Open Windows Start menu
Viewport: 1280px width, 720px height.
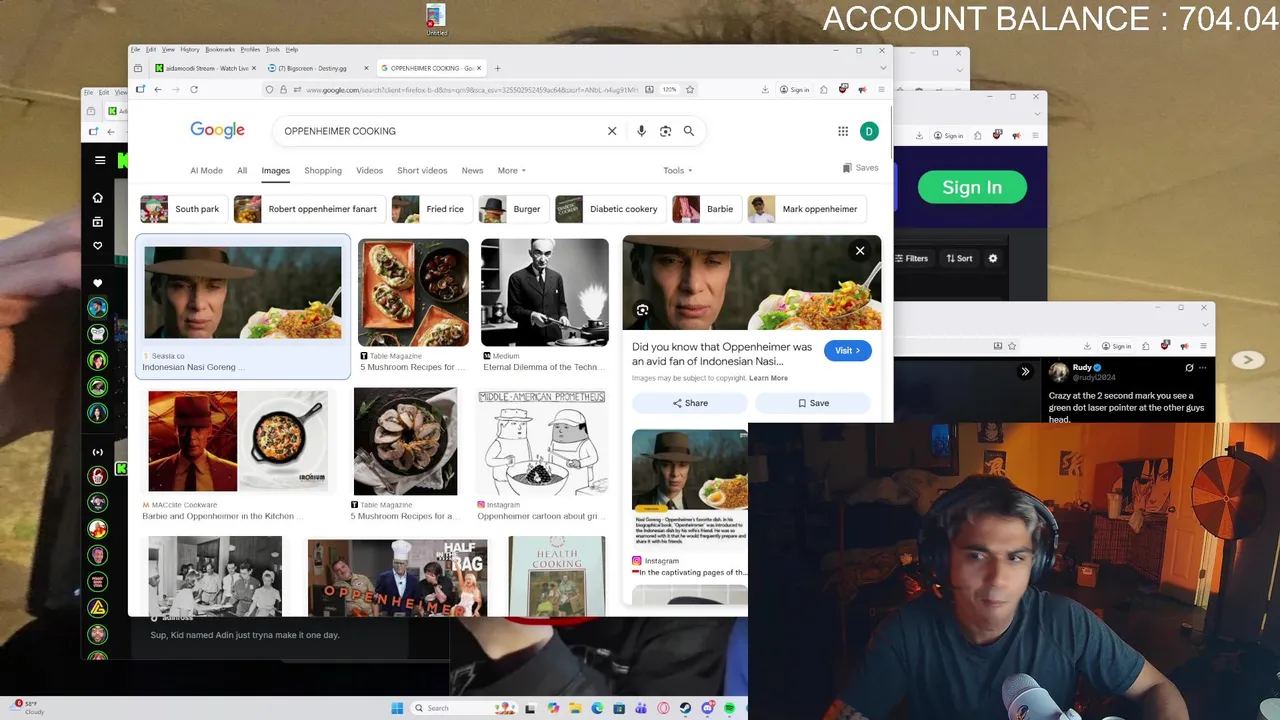pos(397,708)
